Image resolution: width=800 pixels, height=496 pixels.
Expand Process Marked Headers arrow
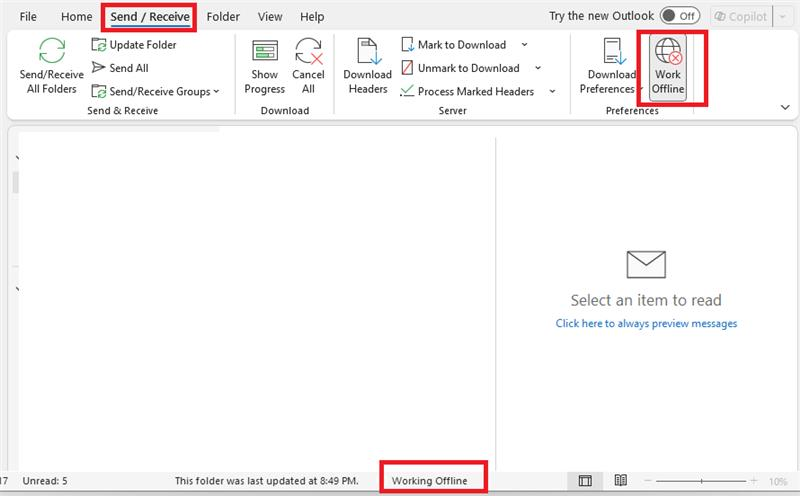point(552,91)
